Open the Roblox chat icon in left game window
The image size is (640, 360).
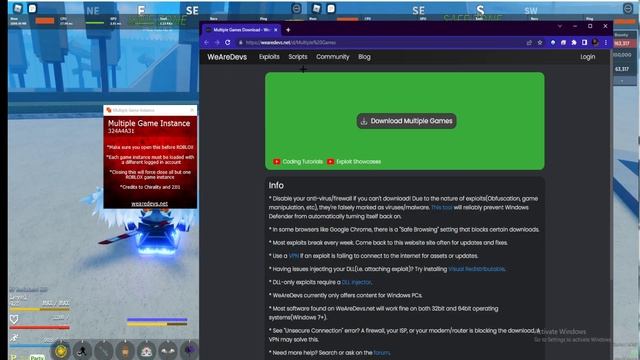click(x=33, y=8)
